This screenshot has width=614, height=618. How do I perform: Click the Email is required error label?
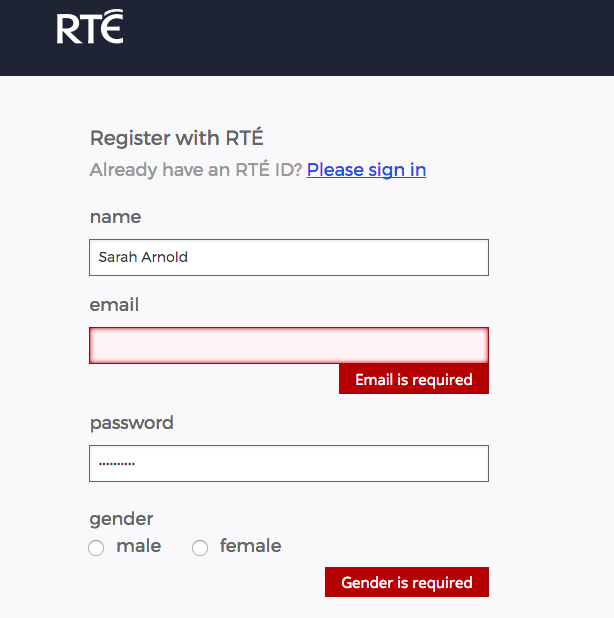tap(414, 379)
